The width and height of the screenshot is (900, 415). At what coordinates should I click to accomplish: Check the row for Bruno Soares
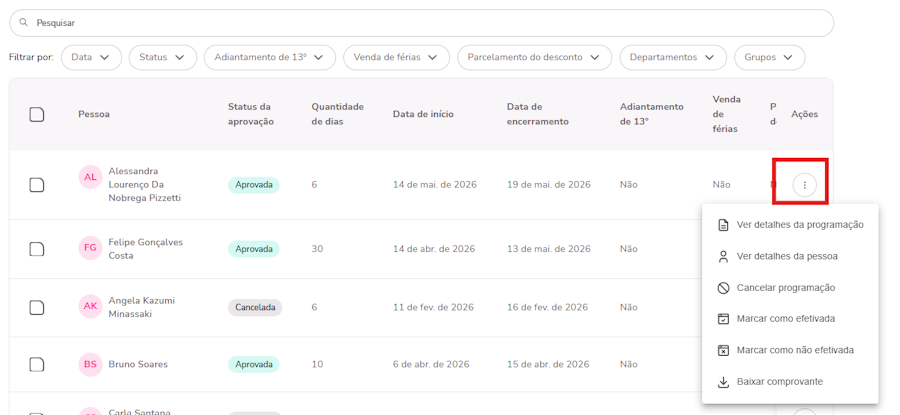click(x=37, y=364)
